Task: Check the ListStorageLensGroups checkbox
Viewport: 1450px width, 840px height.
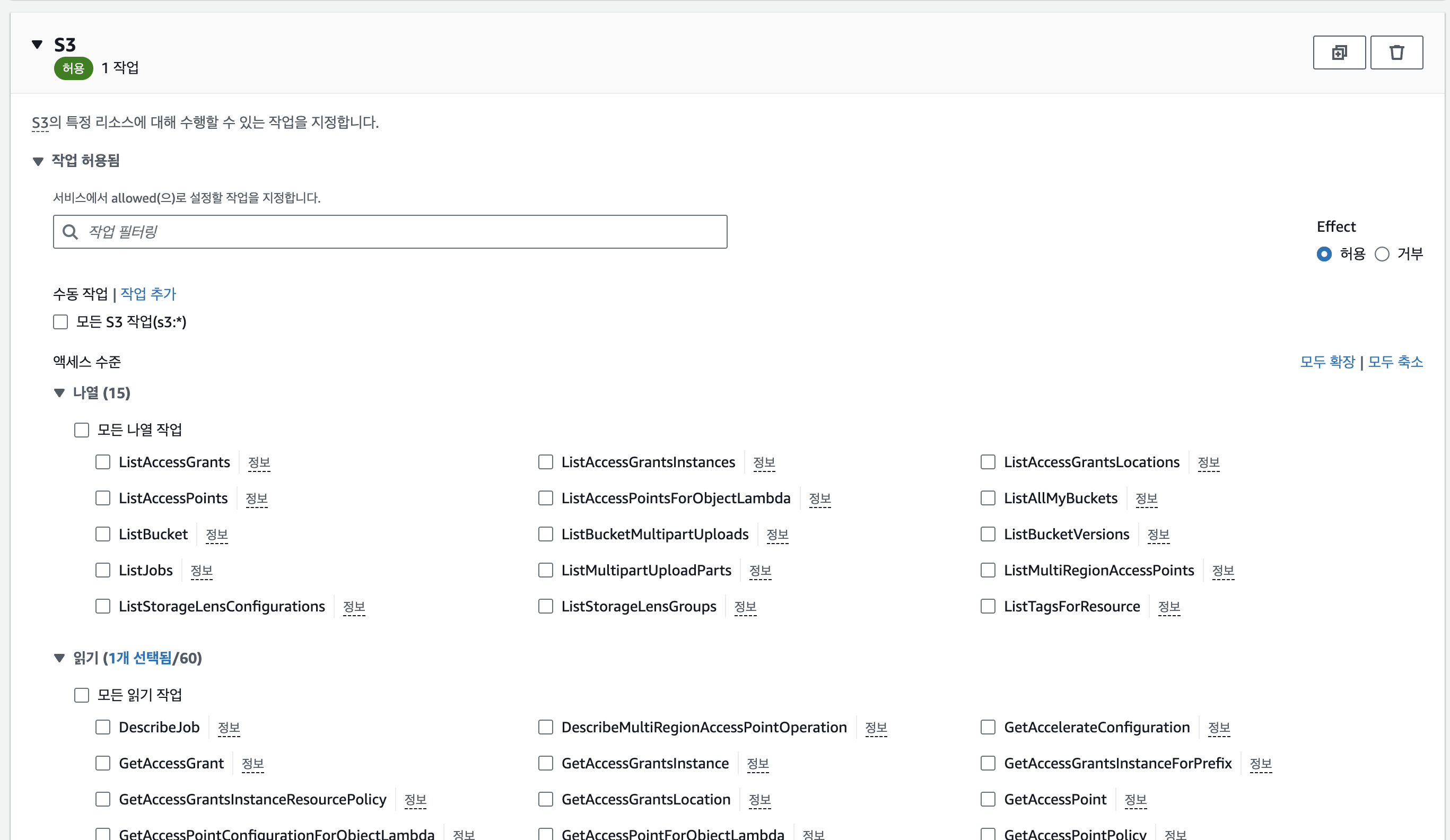Action: (x=546, y=607)
